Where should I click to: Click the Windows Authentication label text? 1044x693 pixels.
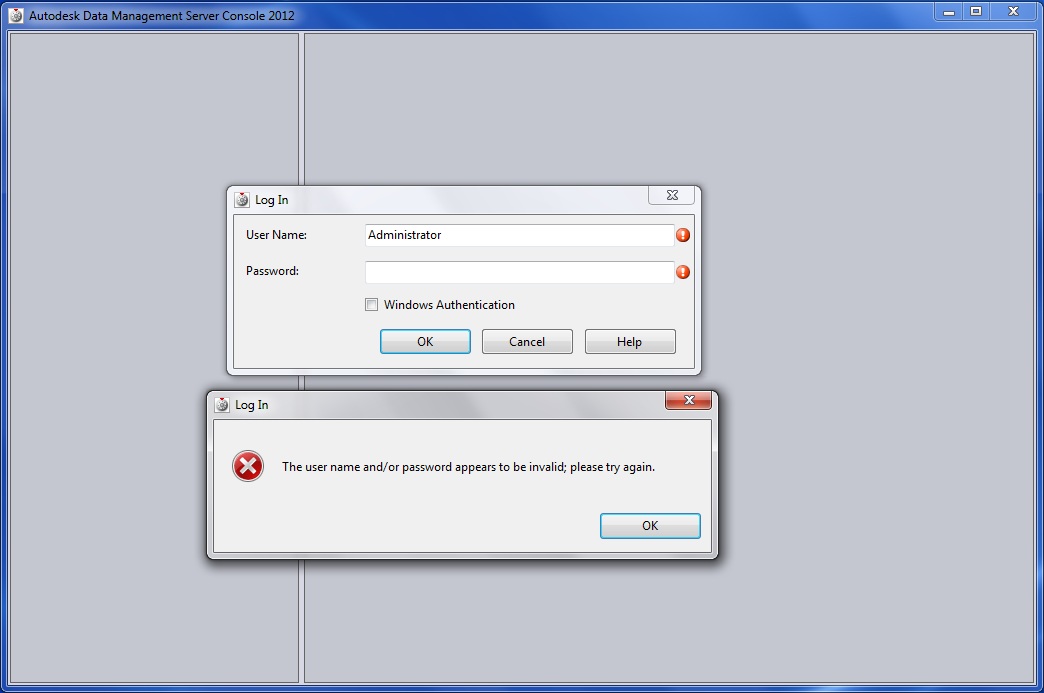pos(449,305)
